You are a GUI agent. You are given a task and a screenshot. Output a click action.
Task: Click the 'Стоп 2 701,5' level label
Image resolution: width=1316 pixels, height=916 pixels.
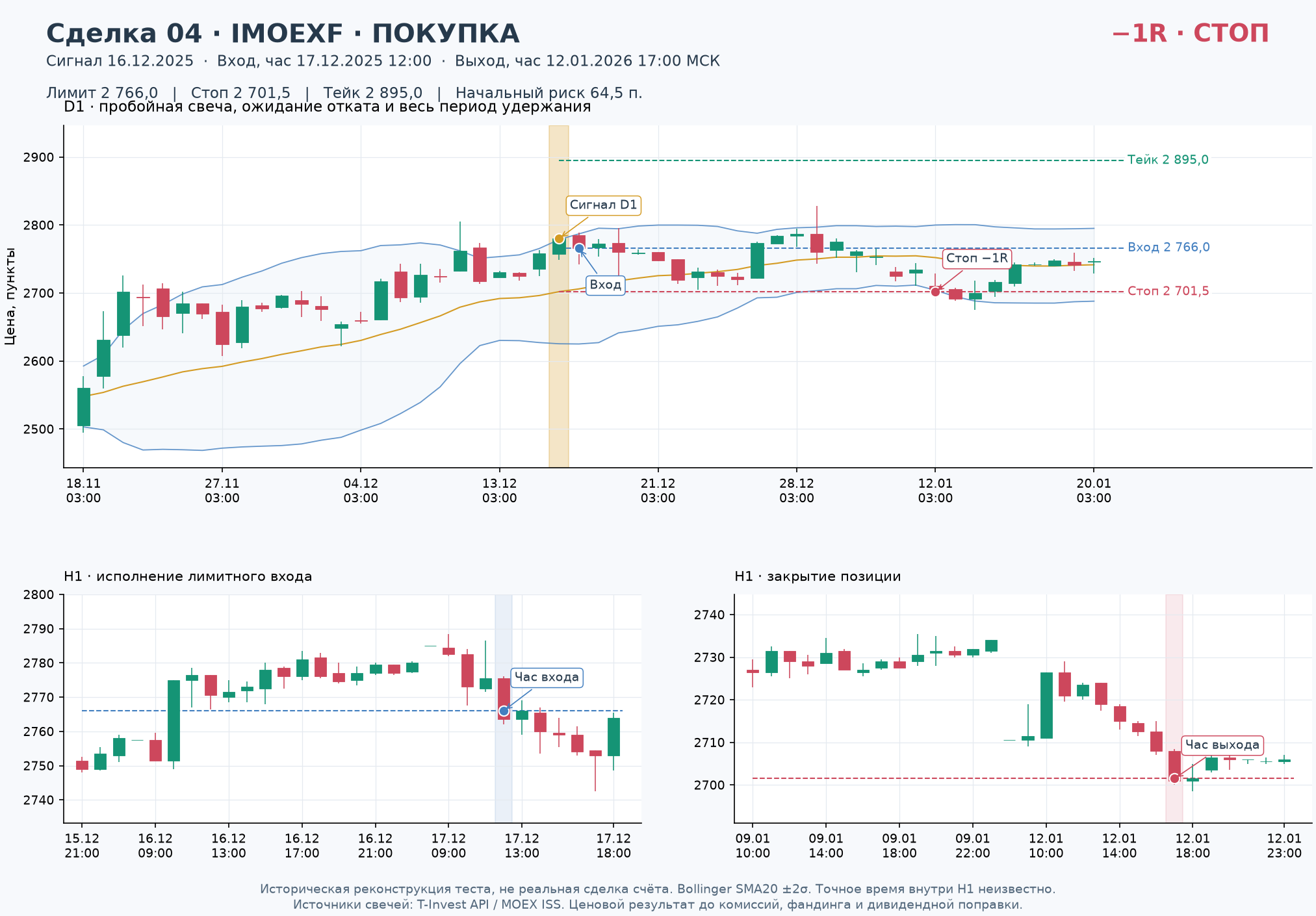pos(1168,291)
